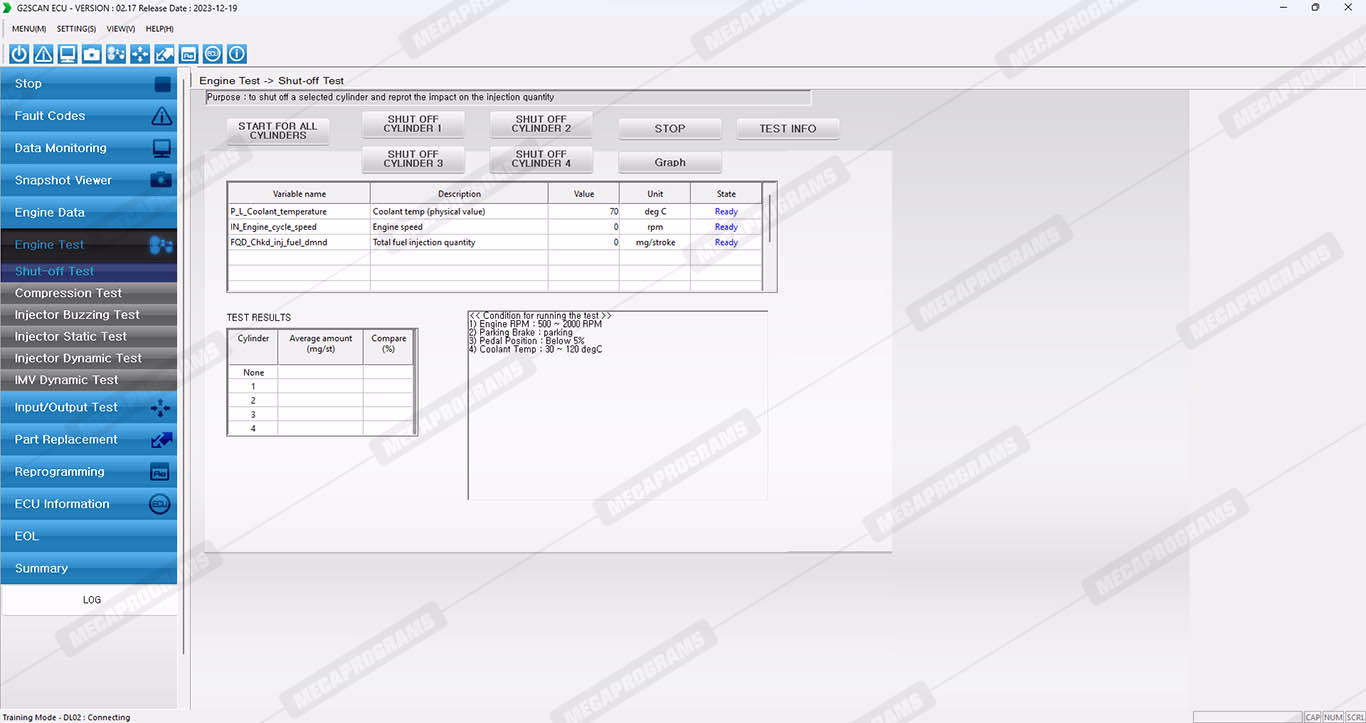Open Summary in the sidebar
The height and width of the screenshot is (723, 1366).
[89, 568]
